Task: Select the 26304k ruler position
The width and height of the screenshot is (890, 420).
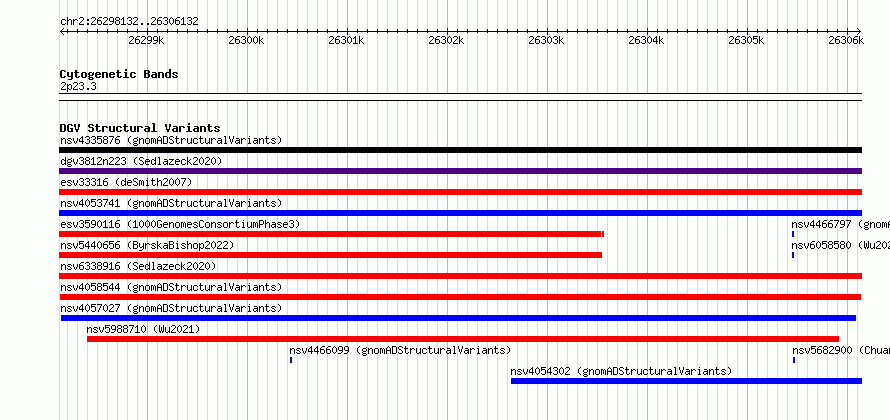Action: click(646, 40)
